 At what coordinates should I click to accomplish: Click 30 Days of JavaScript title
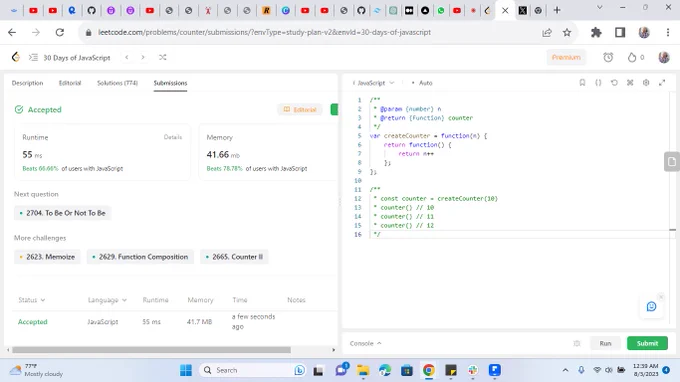click(x=77, y=58)
